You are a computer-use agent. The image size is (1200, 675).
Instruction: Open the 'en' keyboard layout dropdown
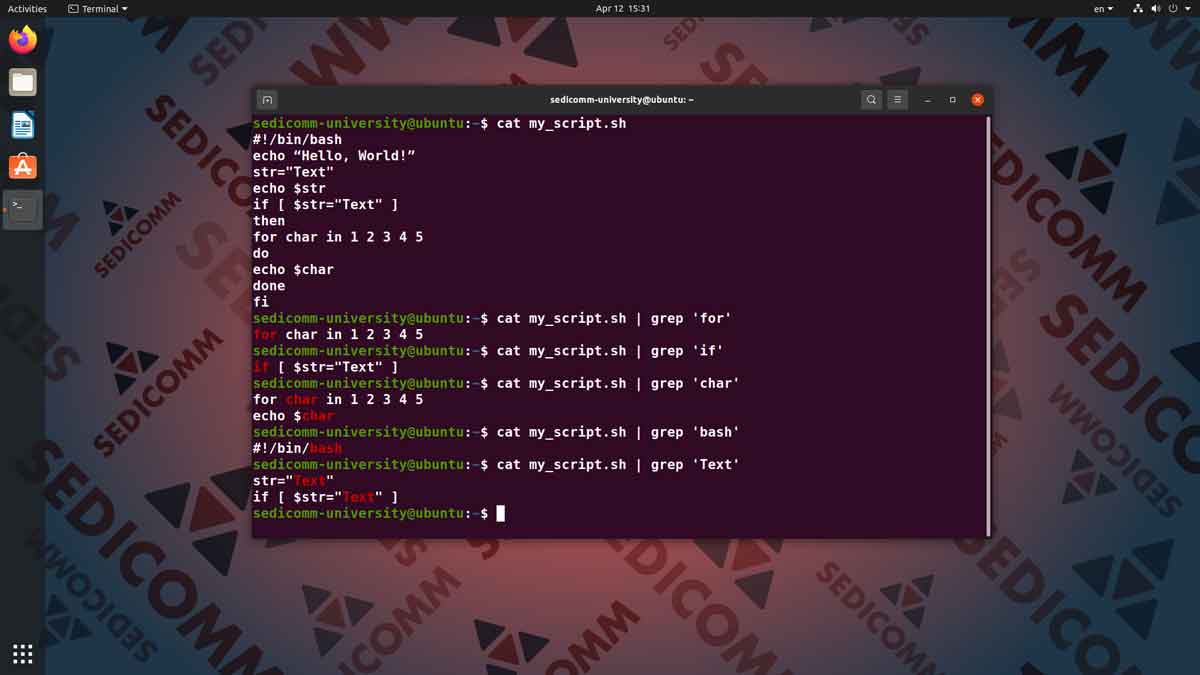tap(1103, 9)
